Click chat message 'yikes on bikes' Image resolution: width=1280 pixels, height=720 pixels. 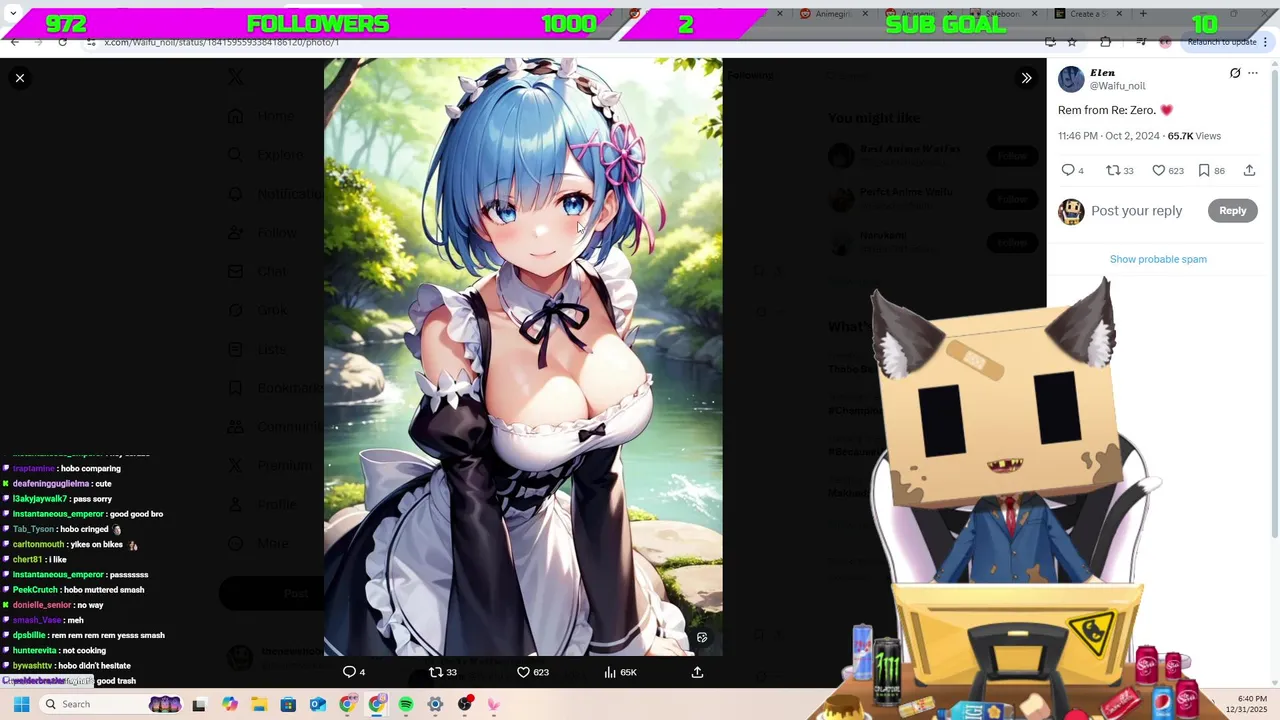coord(97,544)
